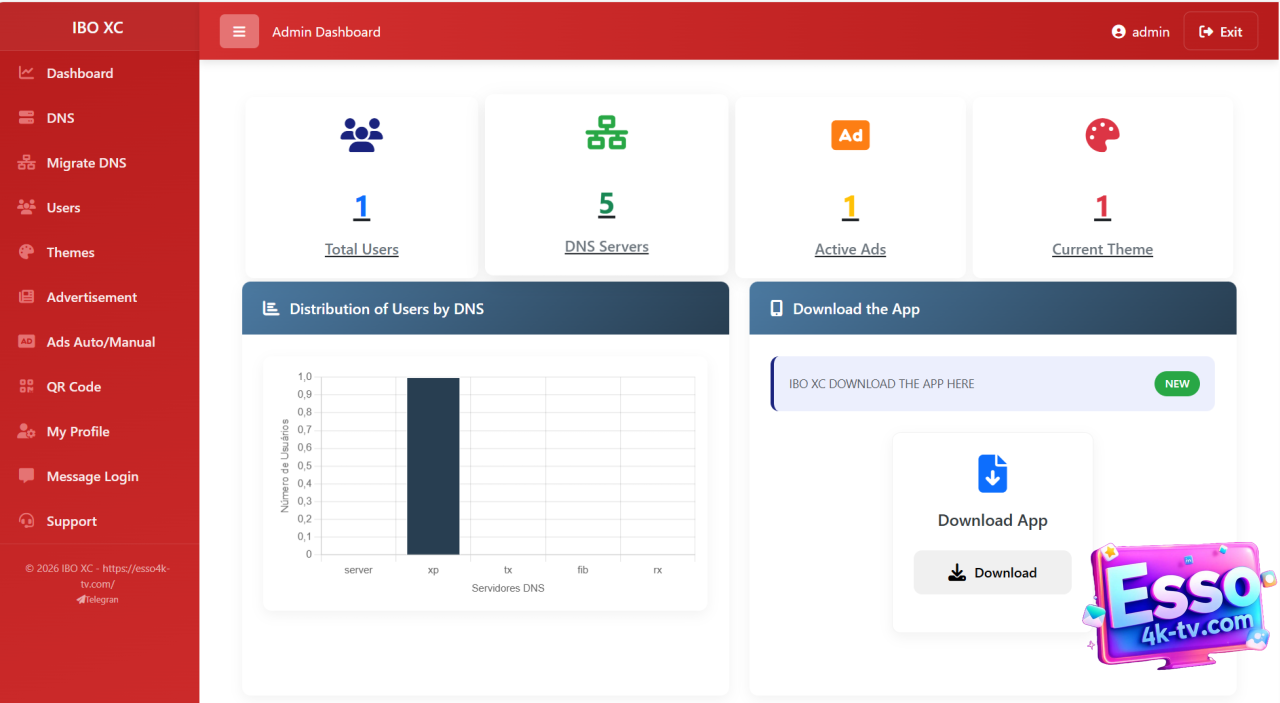The height and width of the screenshot is (703, 1280).
Task: Click the orange Active Ads icon
Action: tap(850, 135)
